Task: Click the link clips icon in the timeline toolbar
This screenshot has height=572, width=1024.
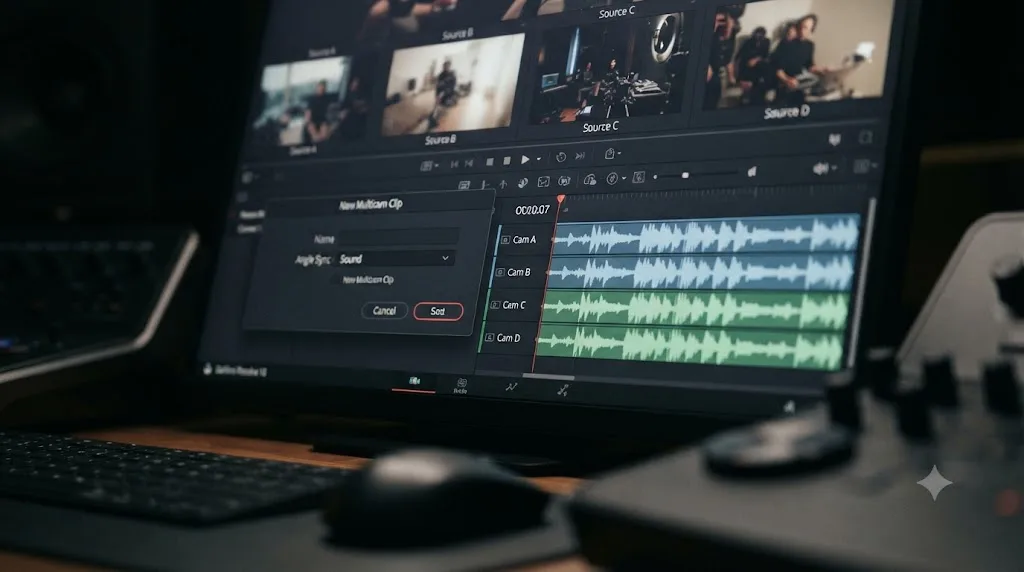Action: pyautogui.click(x=522, y=183)
